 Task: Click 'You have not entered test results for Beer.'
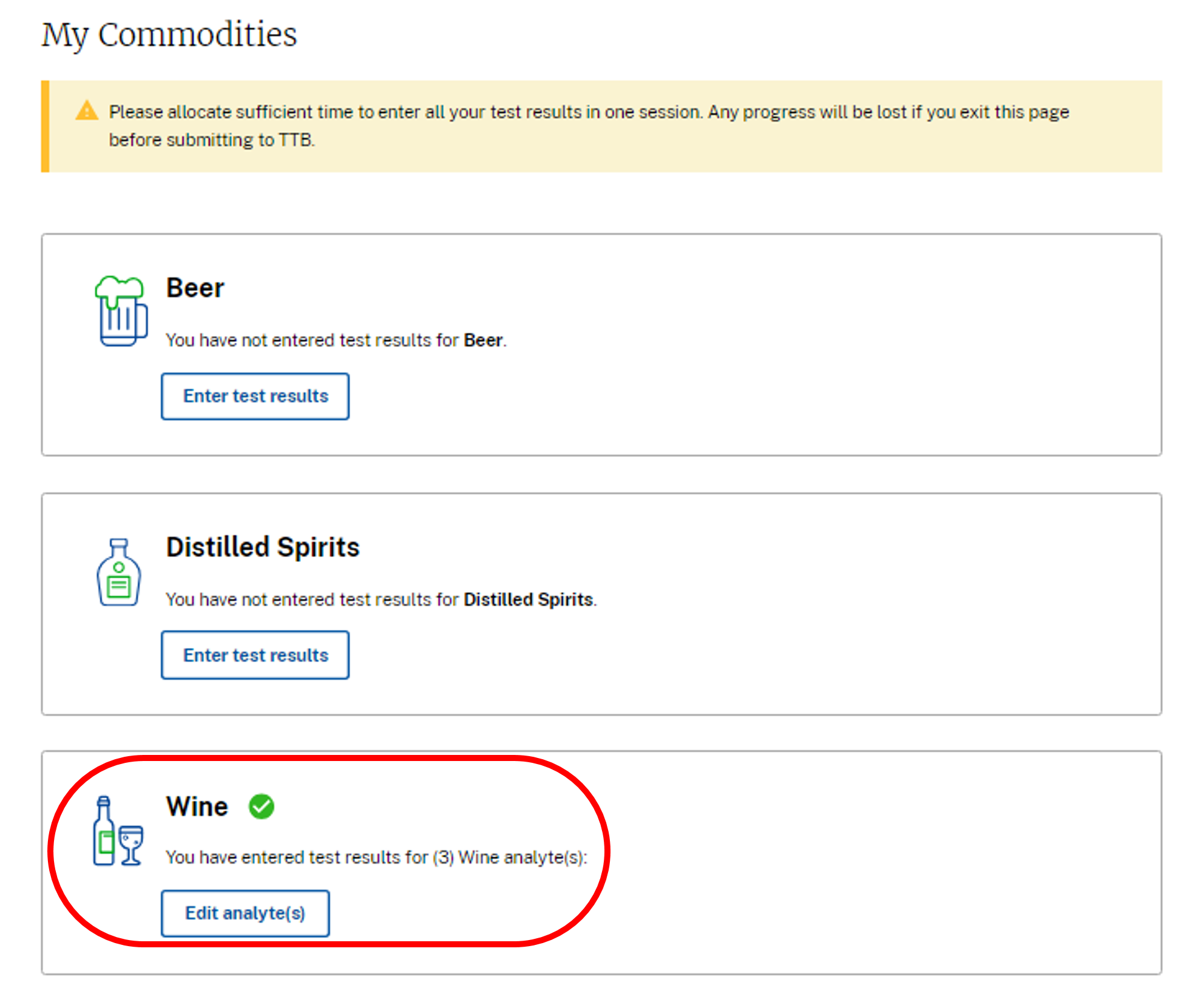(x=336, y=340)
